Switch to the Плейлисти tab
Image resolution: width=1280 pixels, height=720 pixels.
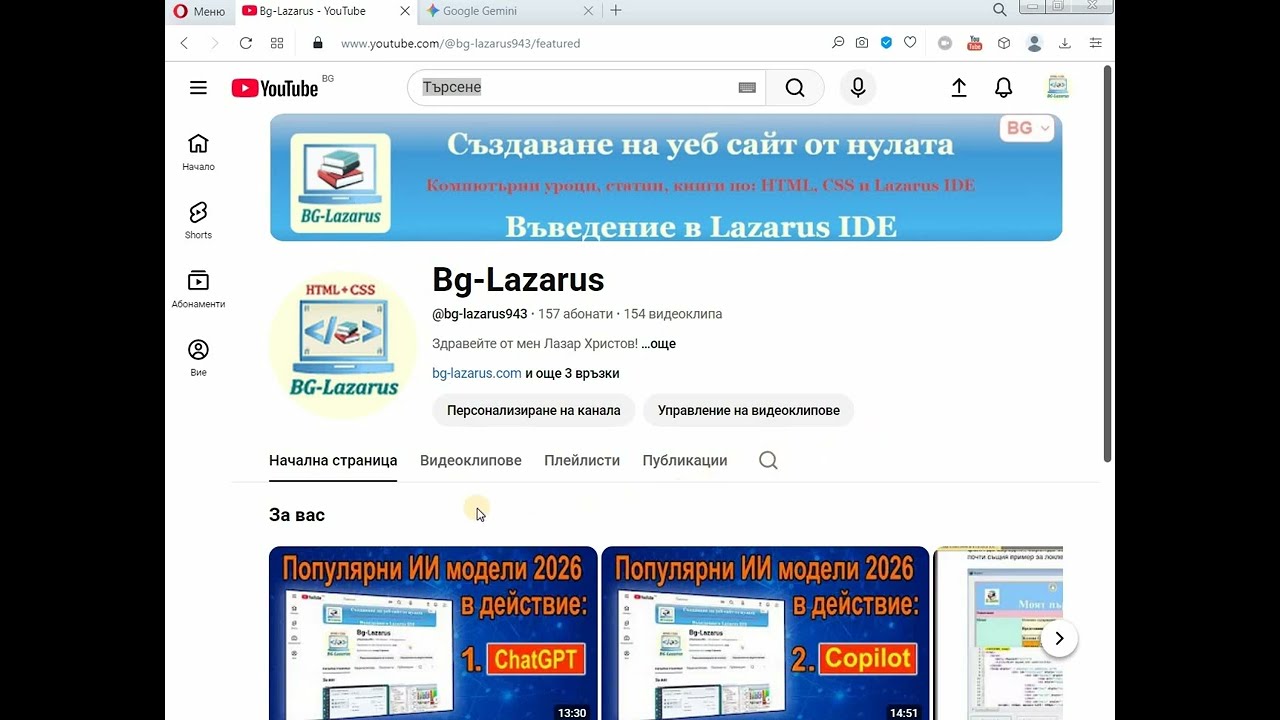582,461
